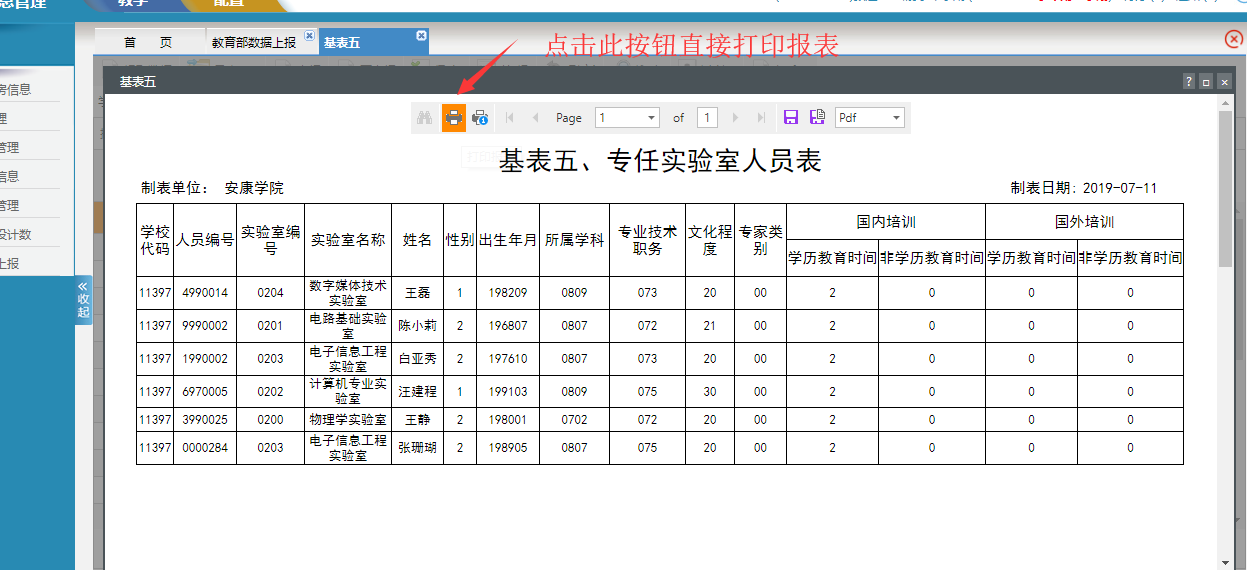Close the 教育部数据上报 tab
The width and height of the screenshot is (1247, 570).
309,36
